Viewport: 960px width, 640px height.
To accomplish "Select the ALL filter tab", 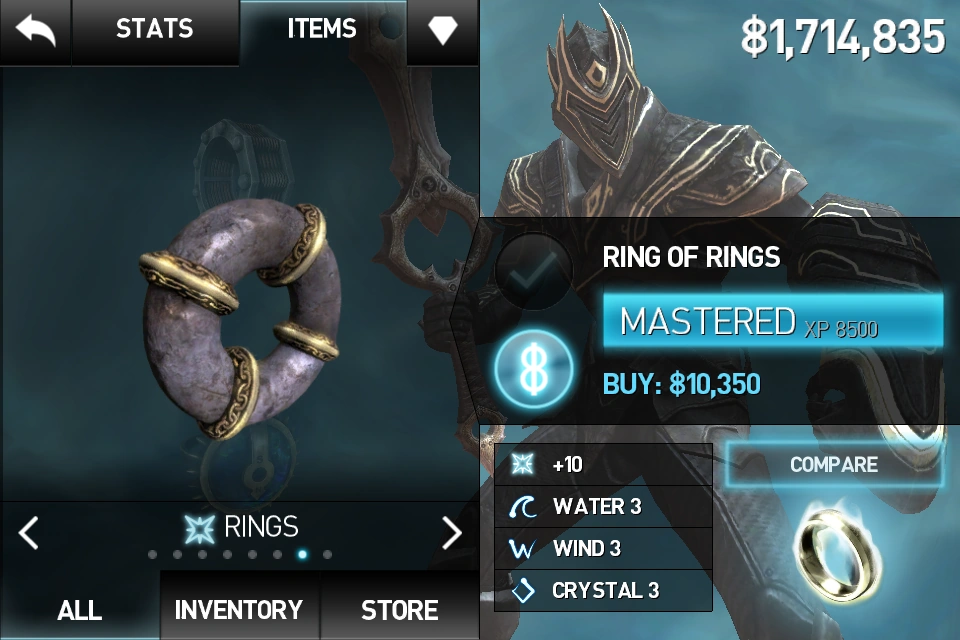I will (80, 609).
